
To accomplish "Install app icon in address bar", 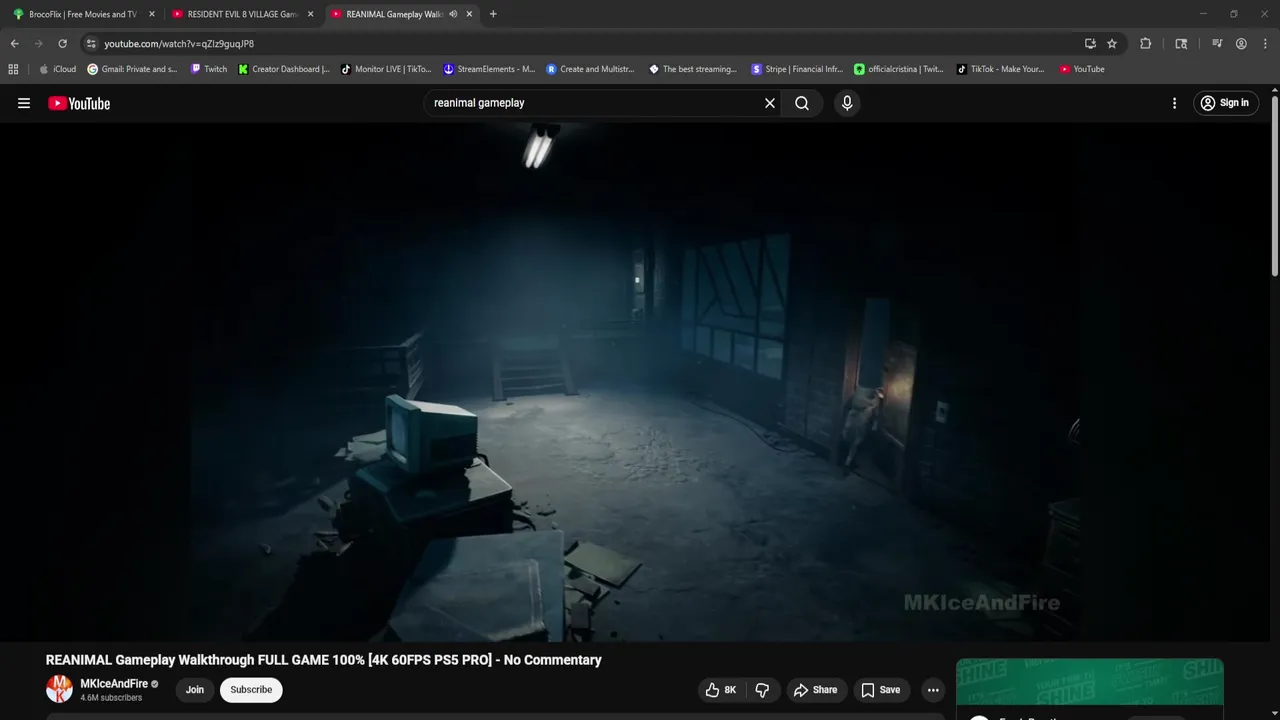I will coord(1090,44).
